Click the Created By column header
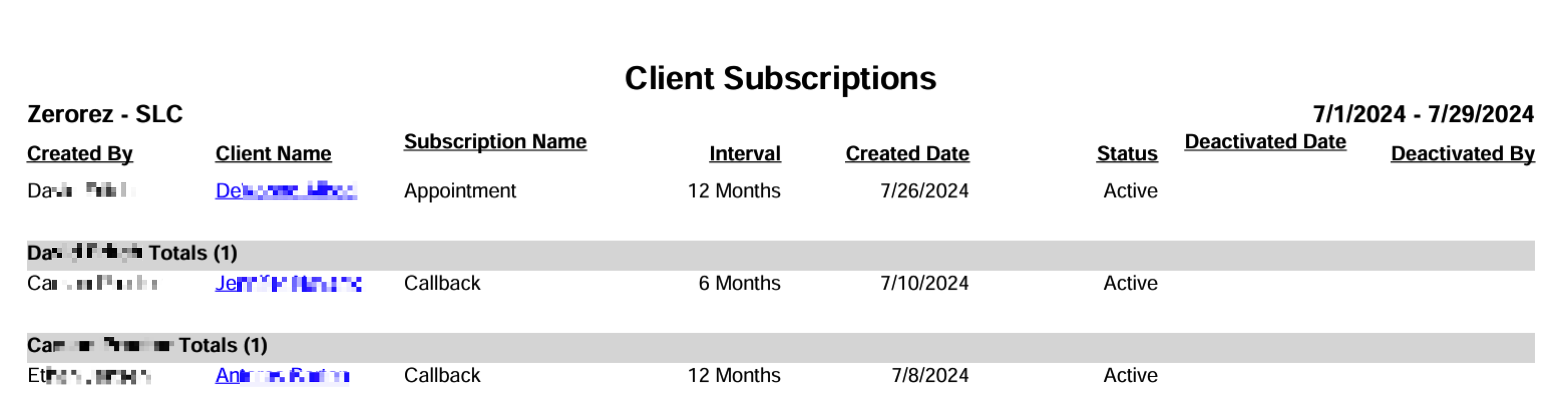 pyautogui.click(x=80, y=153)
